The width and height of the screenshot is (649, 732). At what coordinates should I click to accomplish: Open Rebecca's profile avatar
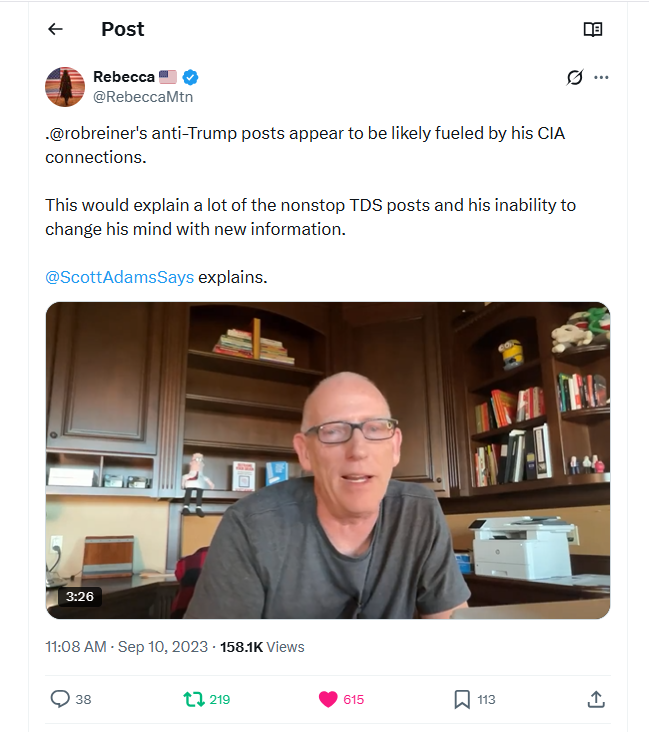point(65,87)
